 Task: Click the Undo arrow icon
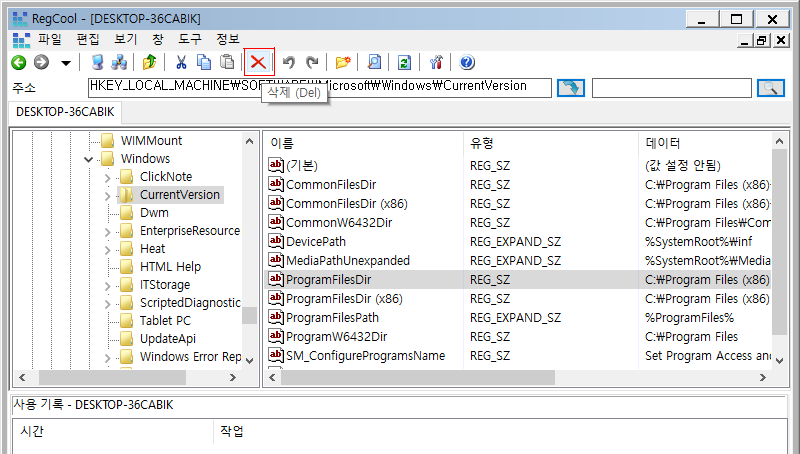(289, 63)
